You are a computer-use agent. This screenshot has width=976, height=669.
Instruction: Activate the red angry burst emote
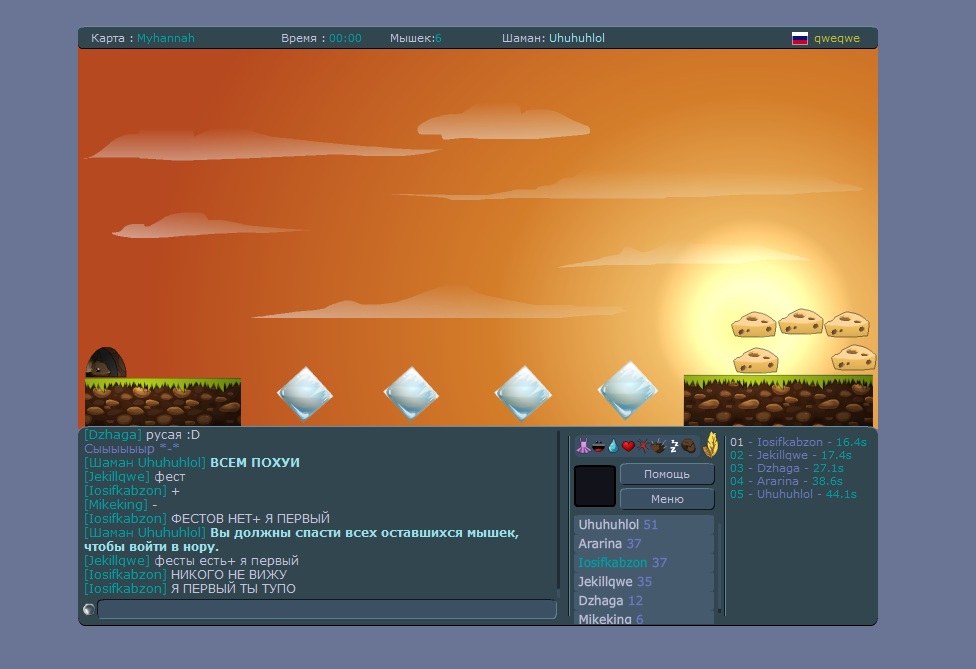pyautogui.click(x=643, y=446)
